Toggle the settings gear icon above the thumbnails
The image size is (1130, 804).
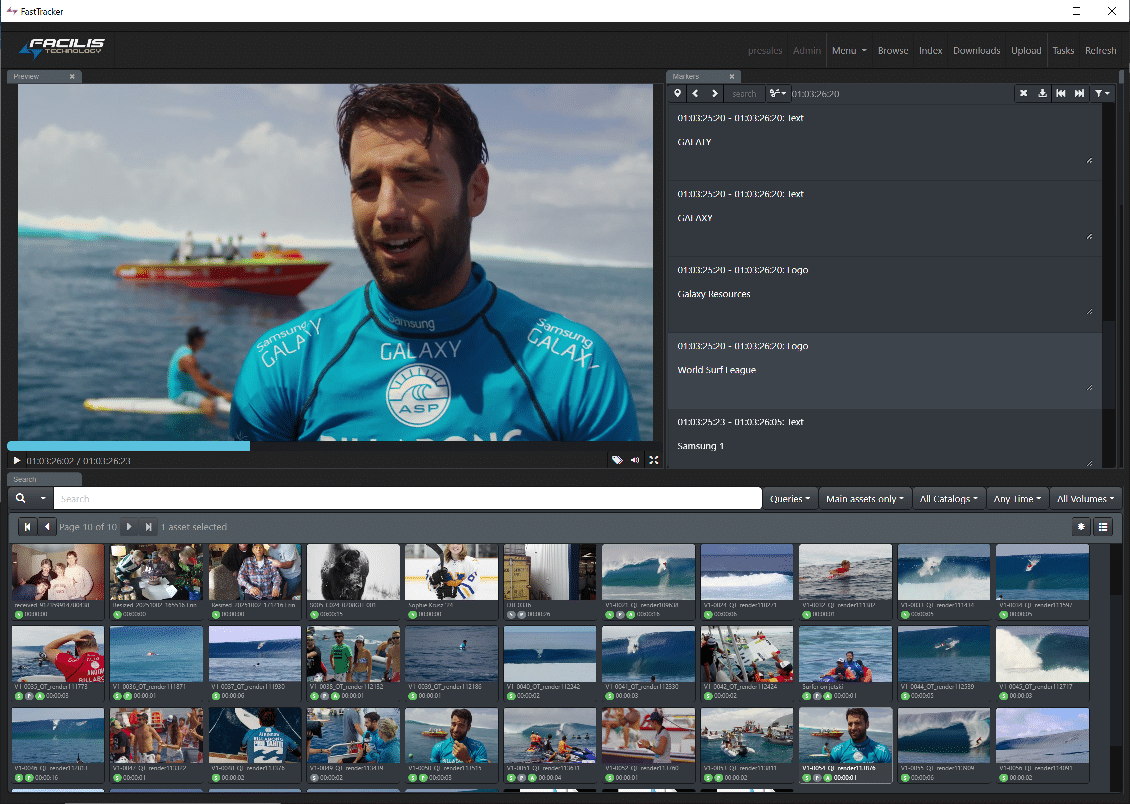click(x=1081, y=527)
